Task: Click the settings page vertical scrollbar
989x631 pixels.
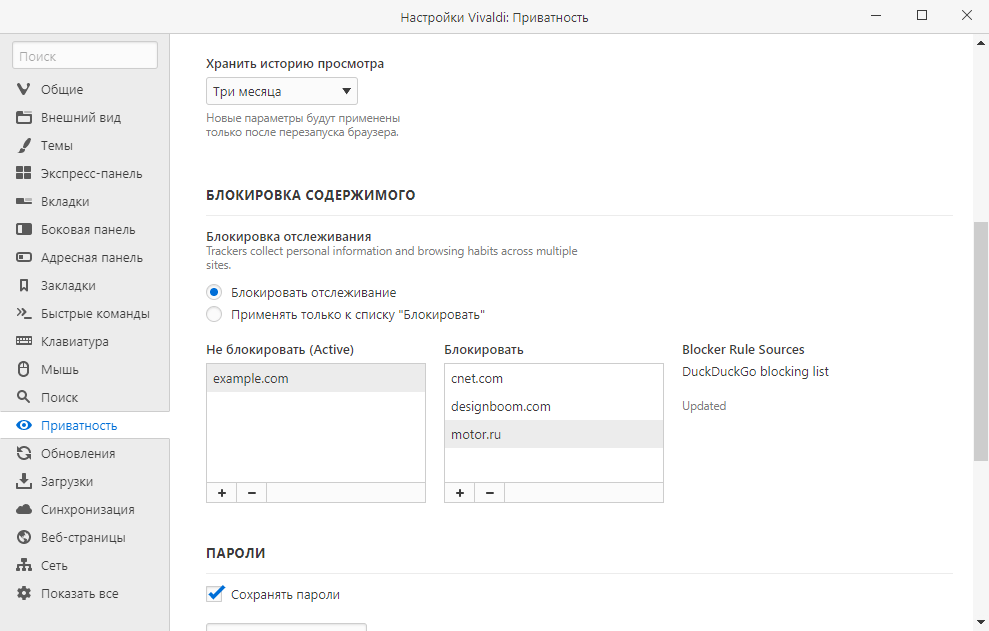Action: [x=980, y=340]
